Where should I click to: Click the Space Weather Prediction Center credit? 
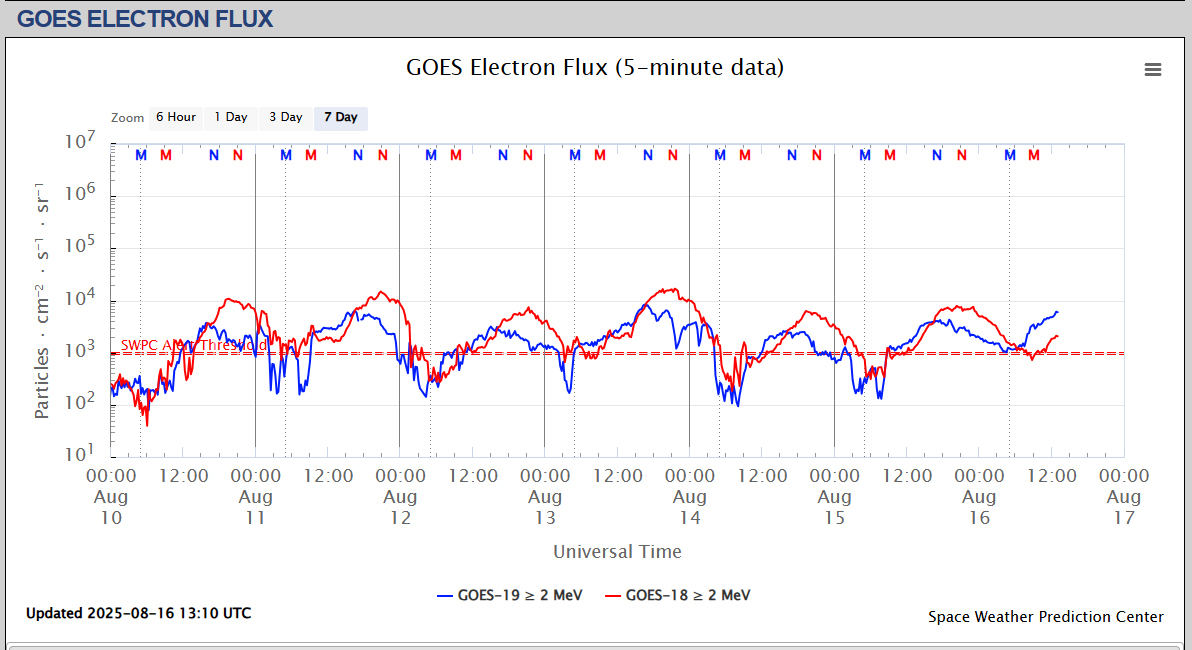1045,617
